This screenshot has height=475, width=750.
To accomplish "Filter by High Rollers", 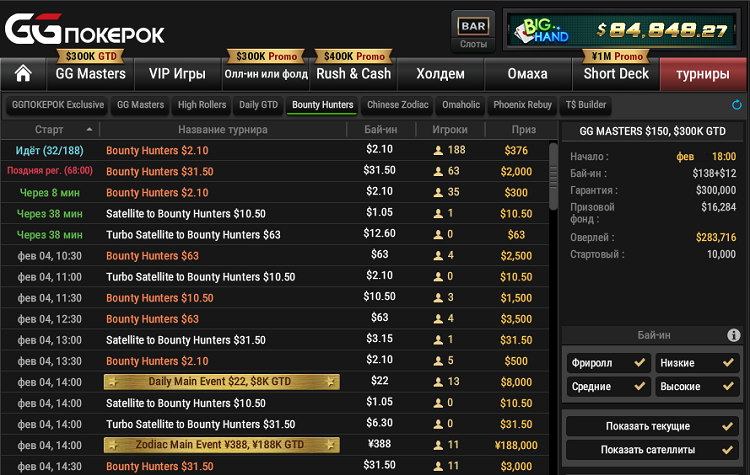I will pos(202,105).
